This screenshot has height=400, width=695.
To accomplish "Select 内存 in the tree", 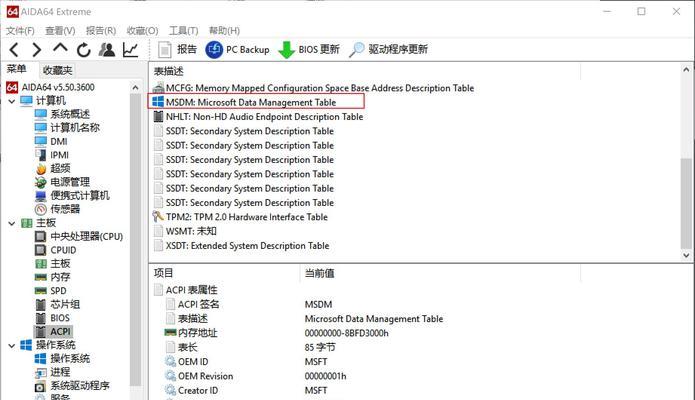I will click(x=53, y=277).
